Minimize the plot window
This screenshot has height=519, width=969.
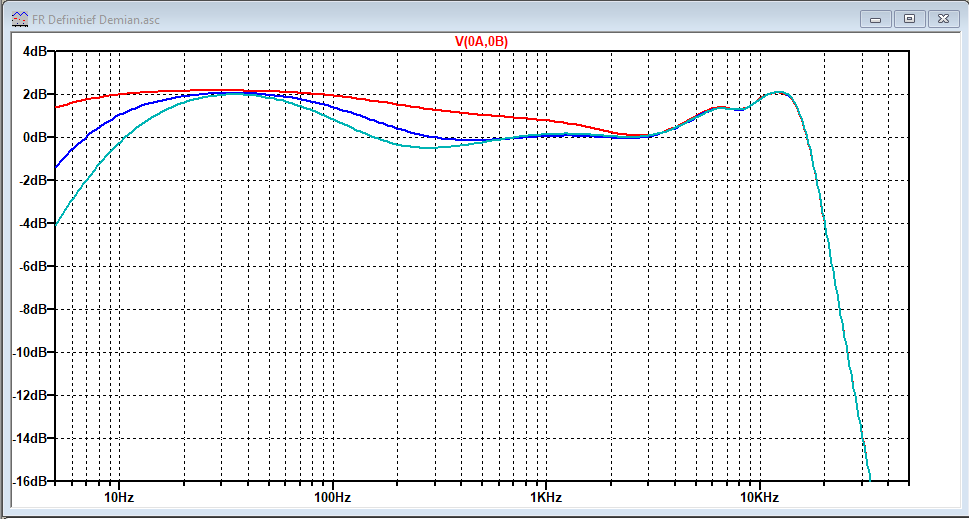coord(874,19)
